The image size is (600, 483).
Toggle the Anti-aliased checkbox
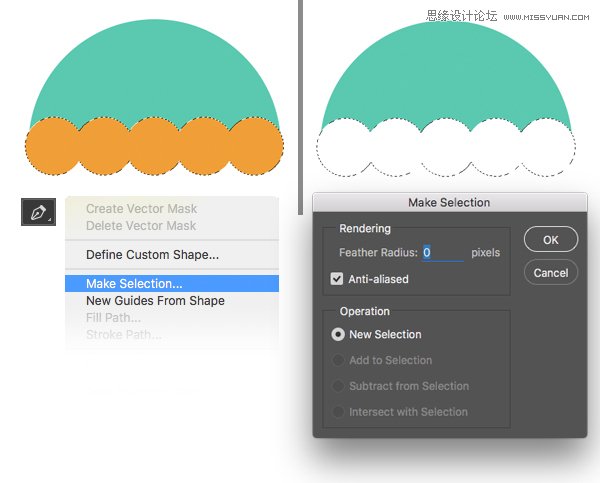(337, 279)
